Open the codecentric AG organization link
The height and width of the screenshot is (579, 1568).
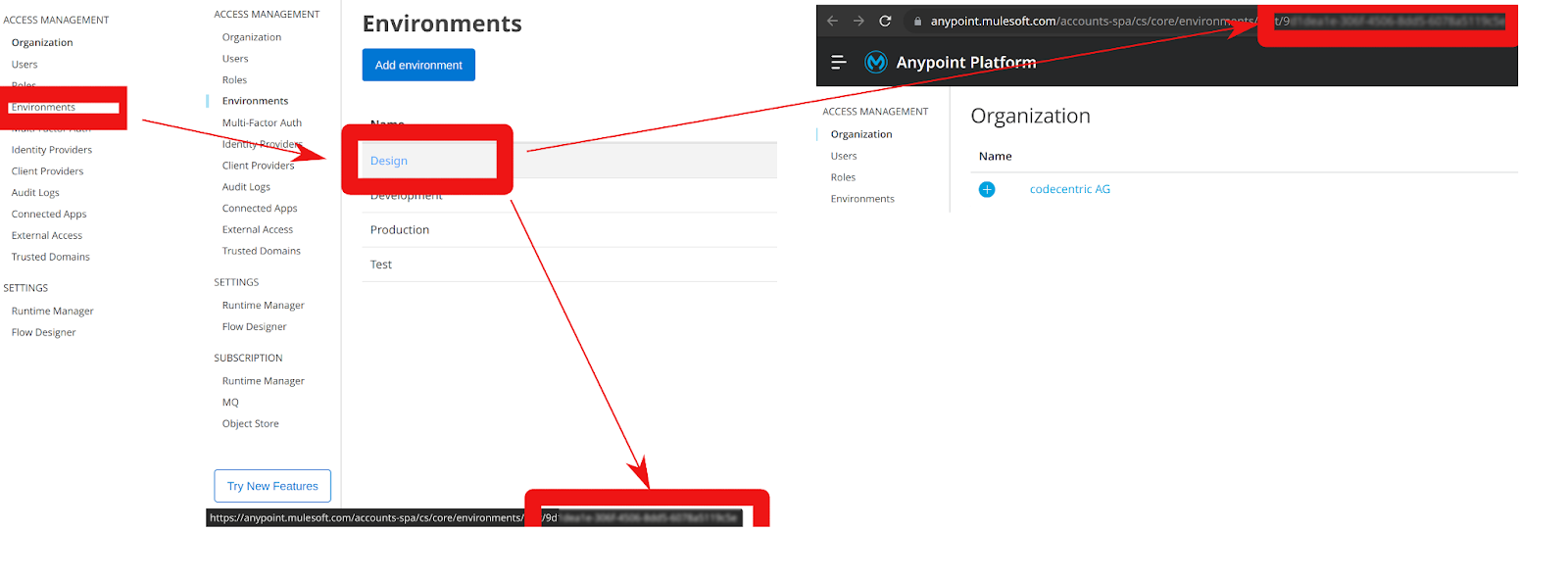point(1070,189)
